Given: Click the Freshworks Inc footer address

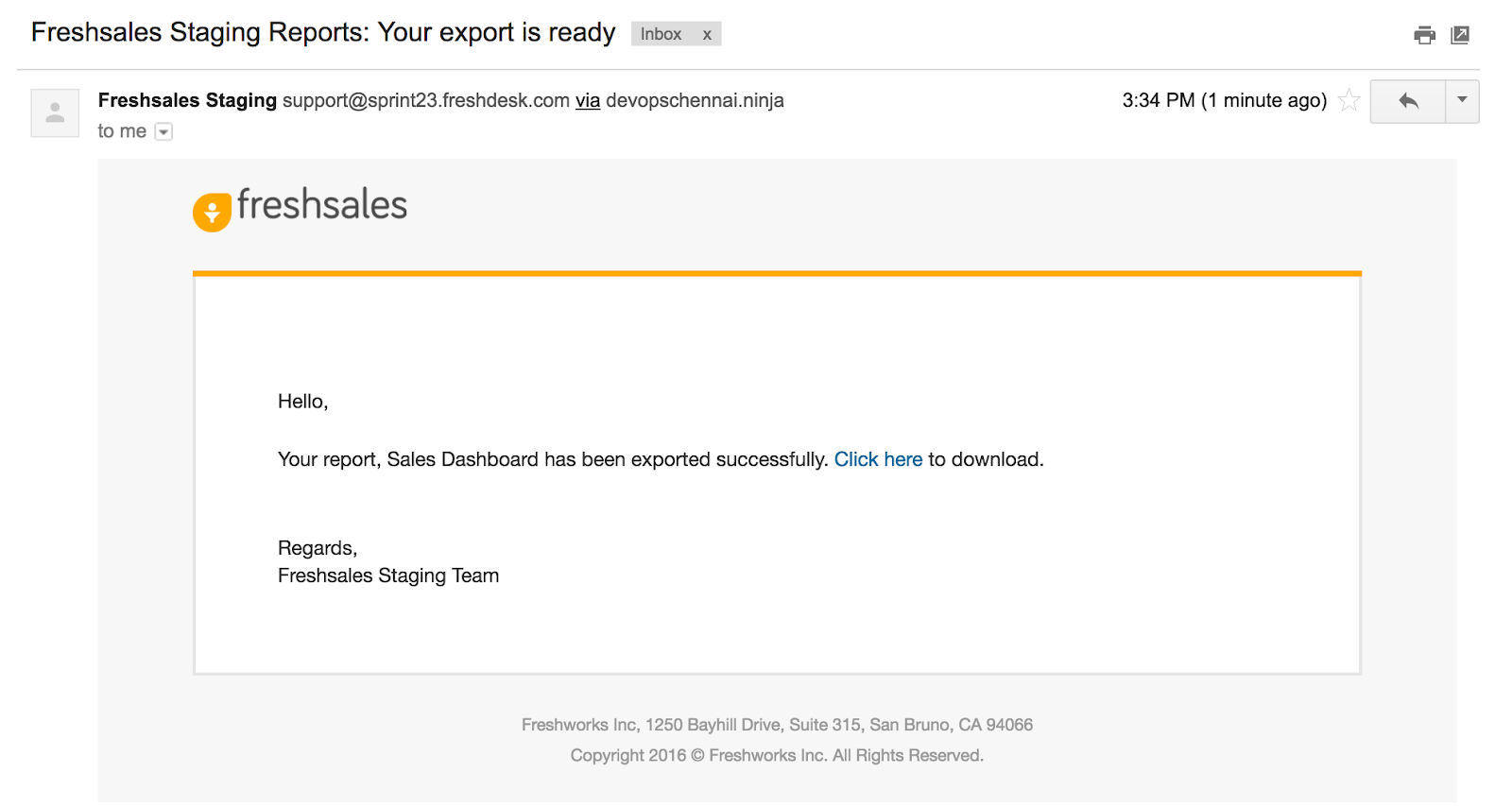Looking at the screenshot, I should [x=777, y=725].
